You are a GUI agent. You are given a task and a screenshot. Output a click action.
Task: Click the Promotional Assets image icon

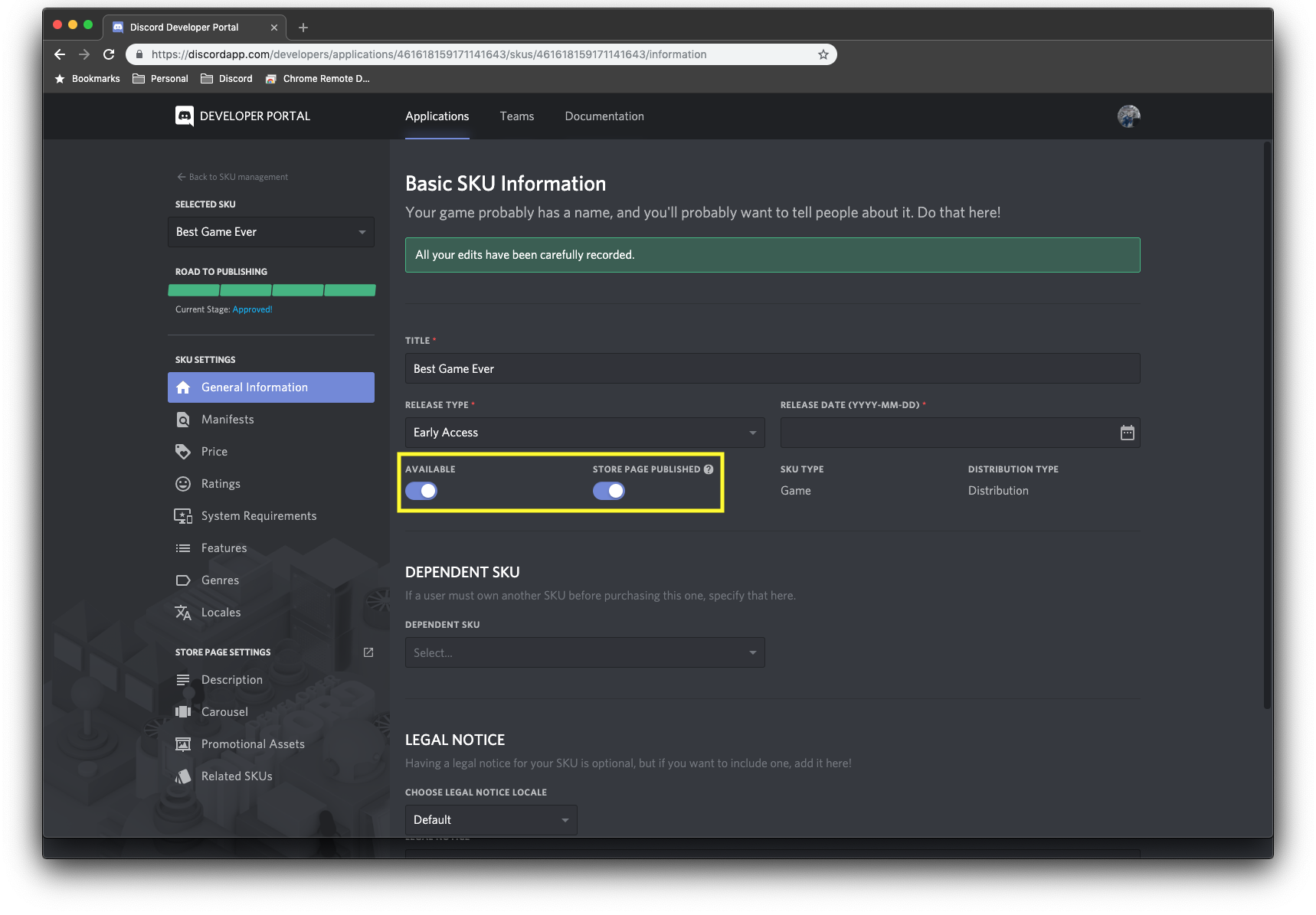(x=183, y=744)
